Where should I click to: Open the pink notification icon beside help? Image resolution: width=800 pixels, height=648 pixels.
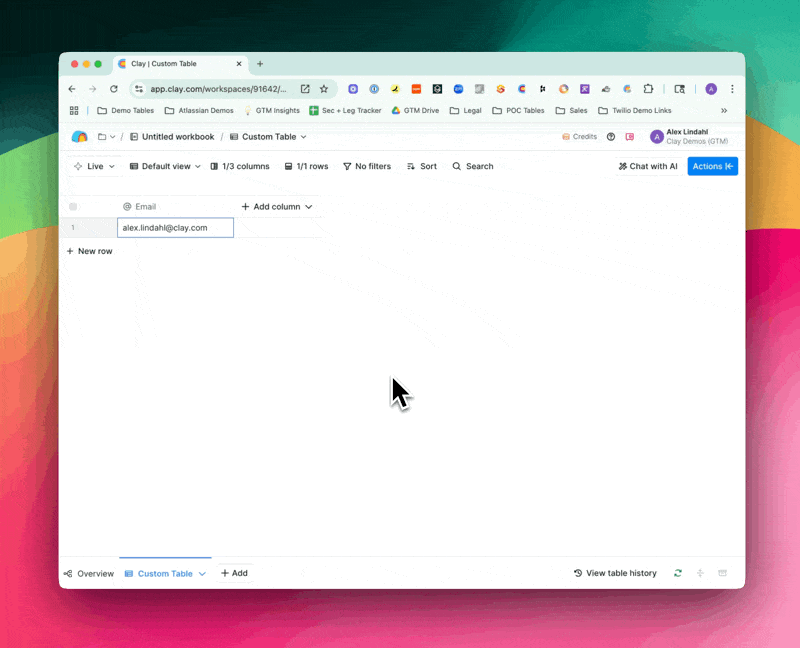pos(630,137)
